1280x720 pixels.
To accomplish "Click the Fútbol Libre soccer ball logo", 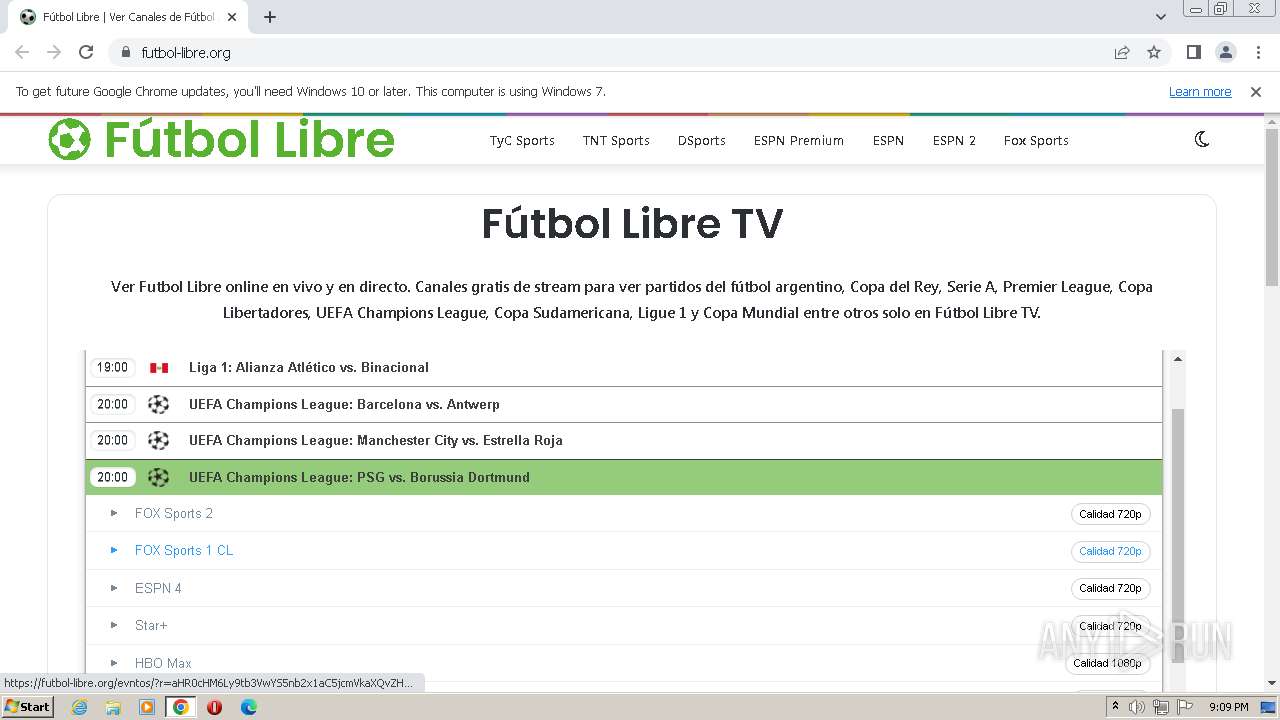I will (x=69, y=139).
